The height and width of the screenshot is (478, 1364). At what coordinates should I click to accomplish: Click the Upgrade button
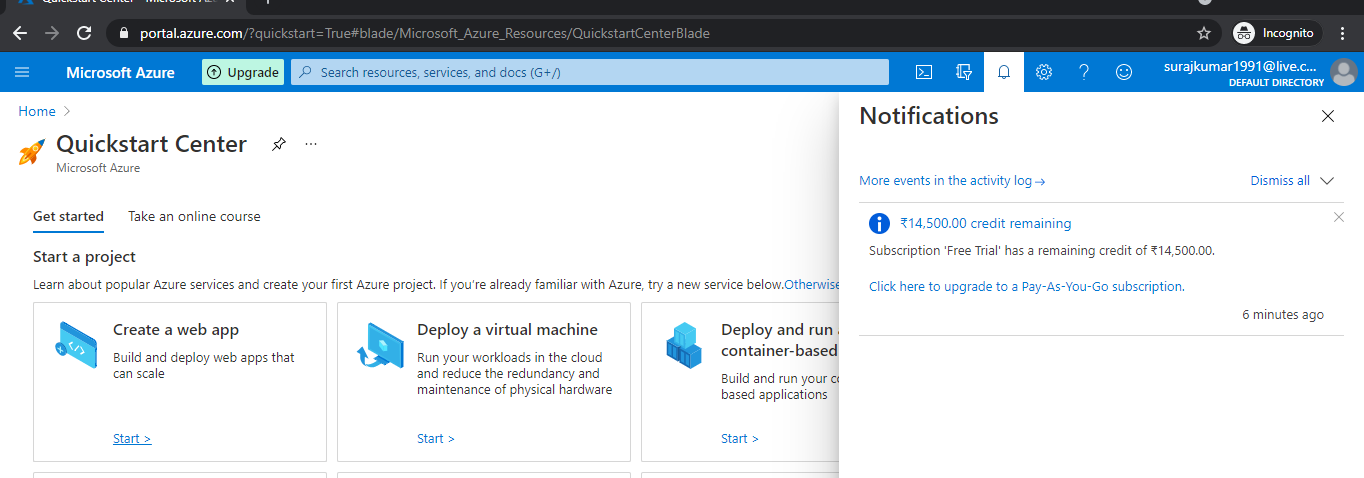243,72
